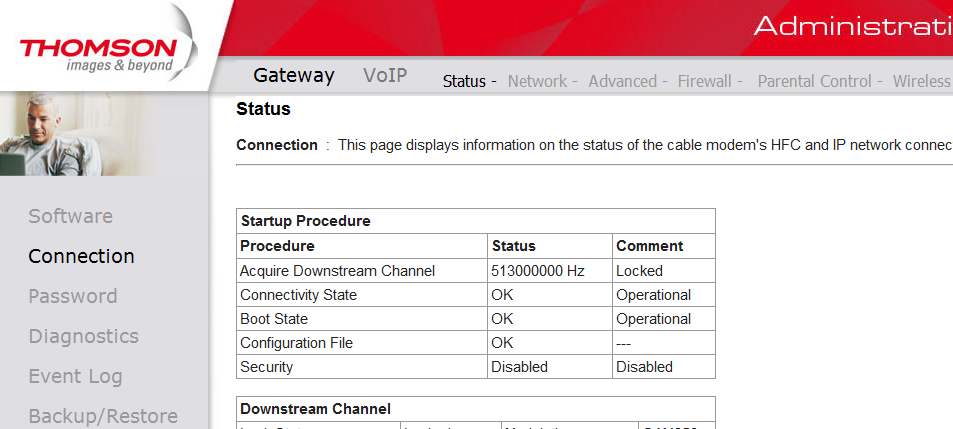Select Connection in the sidebar
953x429 pixels.
point(81,256)
